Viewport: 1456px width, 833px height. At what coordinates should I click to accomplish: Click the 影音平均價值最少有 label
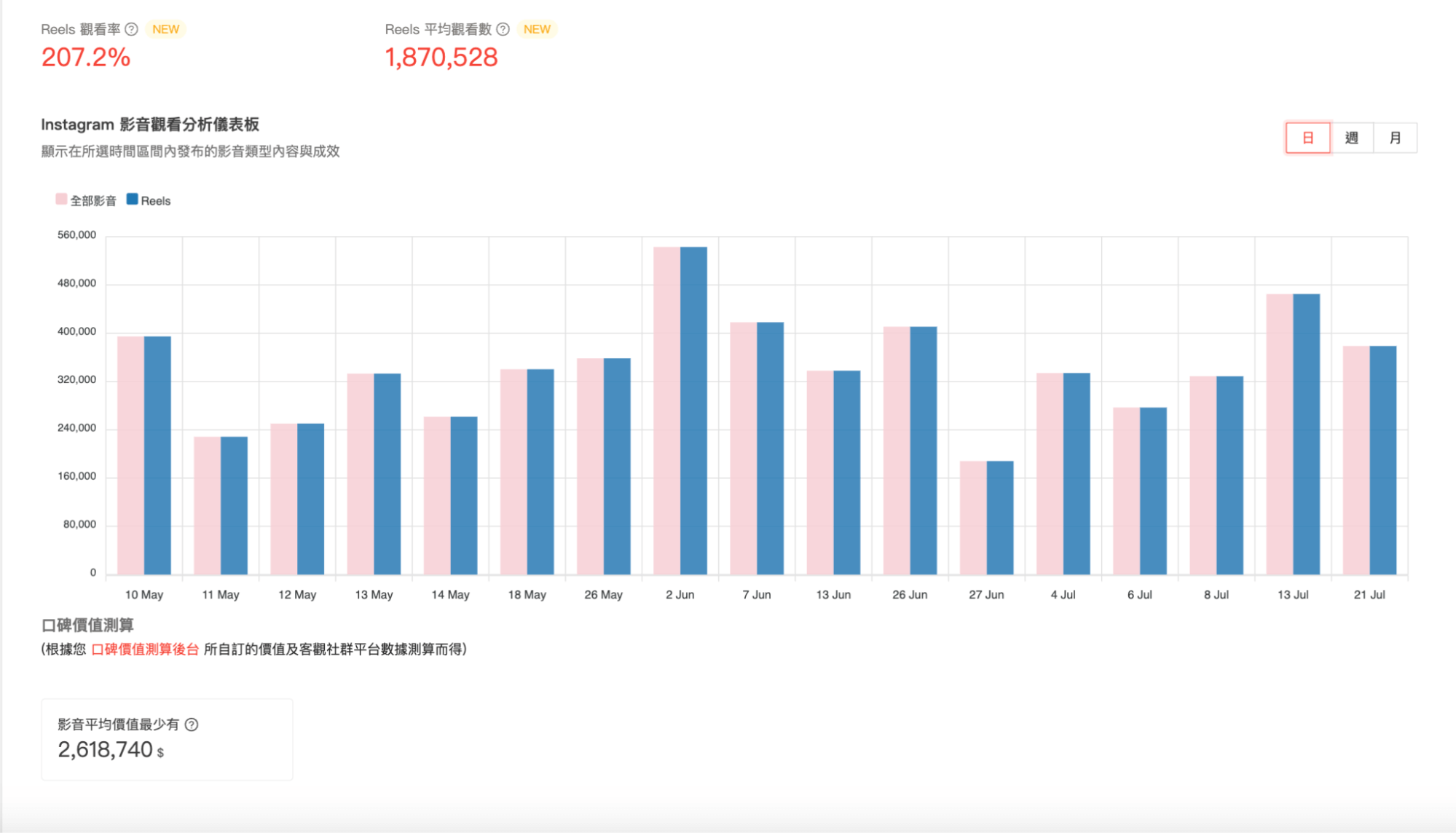[118, 725]
